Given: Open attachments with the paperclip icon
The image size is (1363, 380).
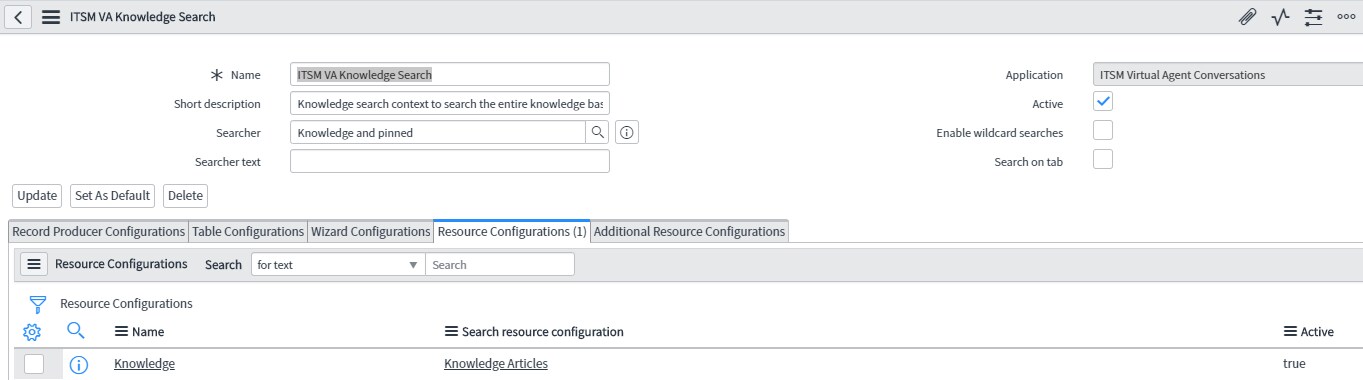Looking at the screenshot, I should click(x=1247, y=17).
